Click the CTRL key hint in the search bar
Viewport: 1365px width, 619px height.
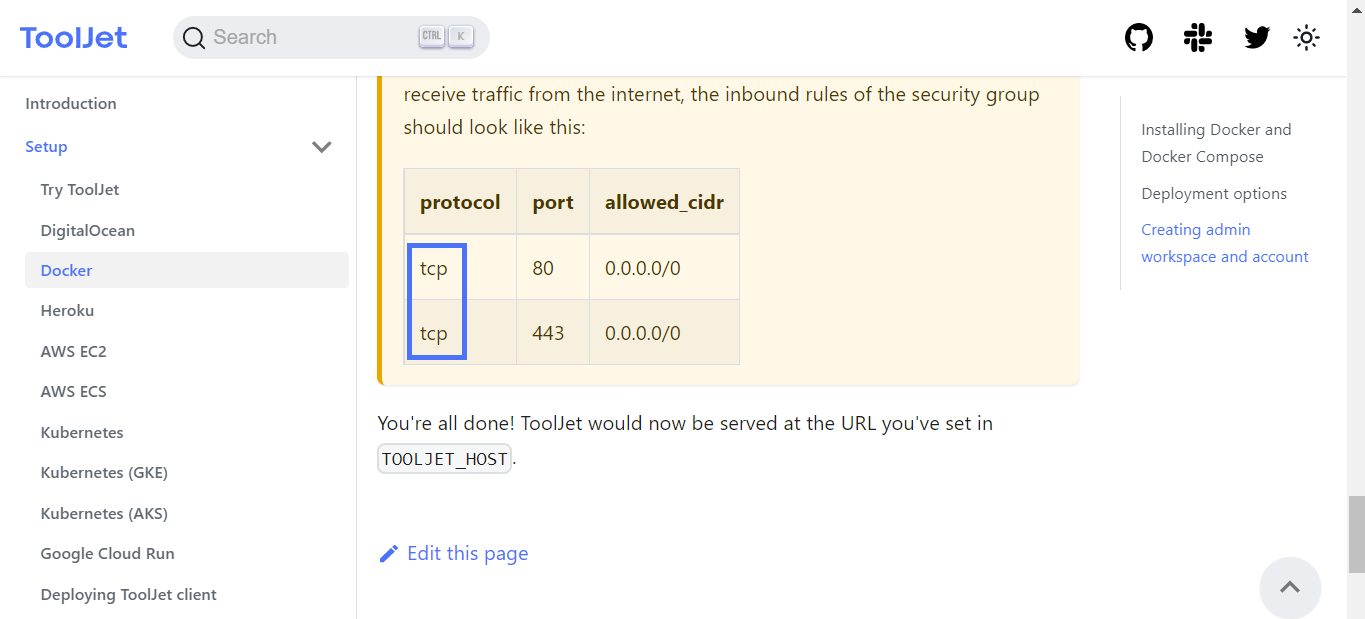click(x=431, y=35)
